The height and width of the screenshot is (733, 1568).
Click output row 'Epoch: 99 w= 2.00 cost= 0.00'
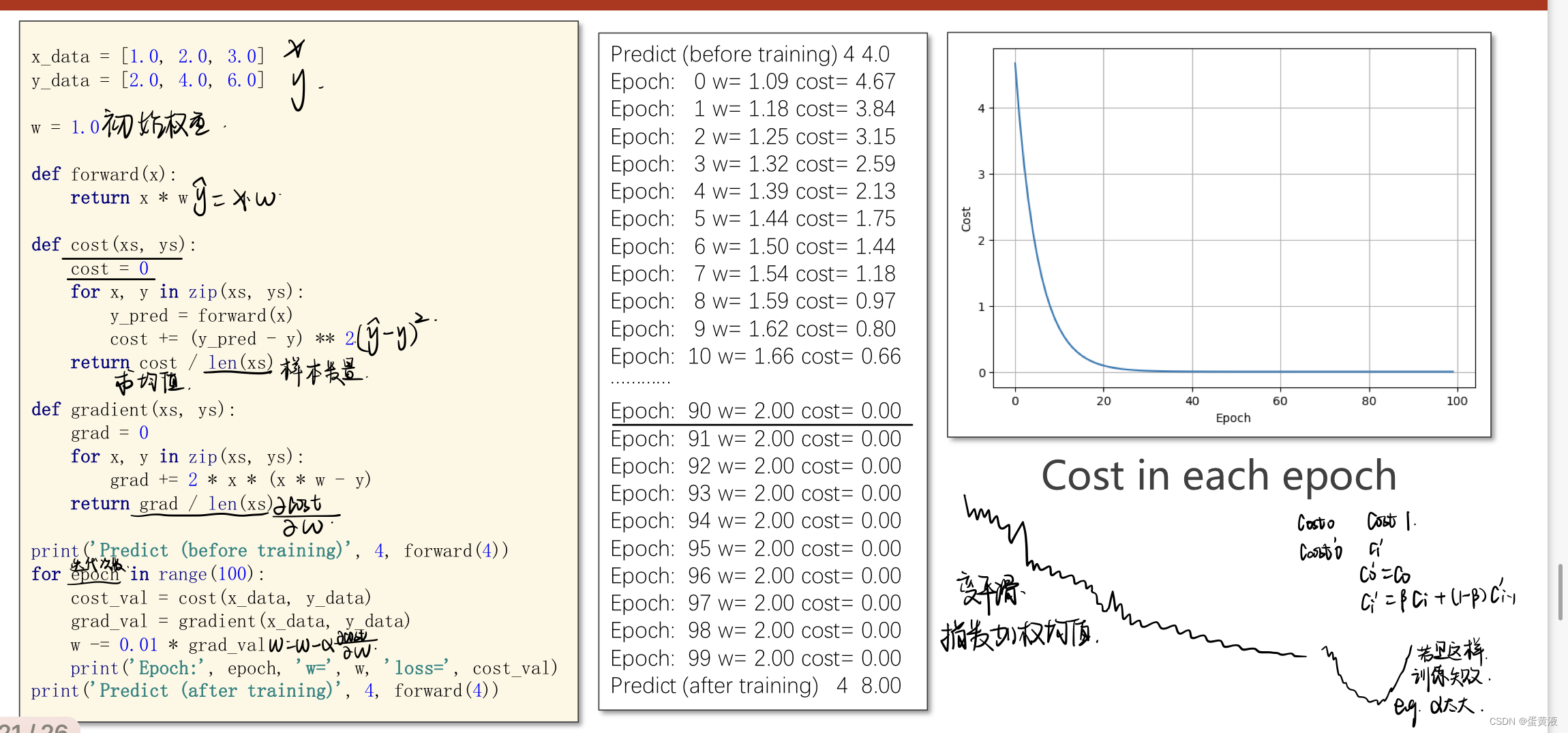click(x=756, y=658)
